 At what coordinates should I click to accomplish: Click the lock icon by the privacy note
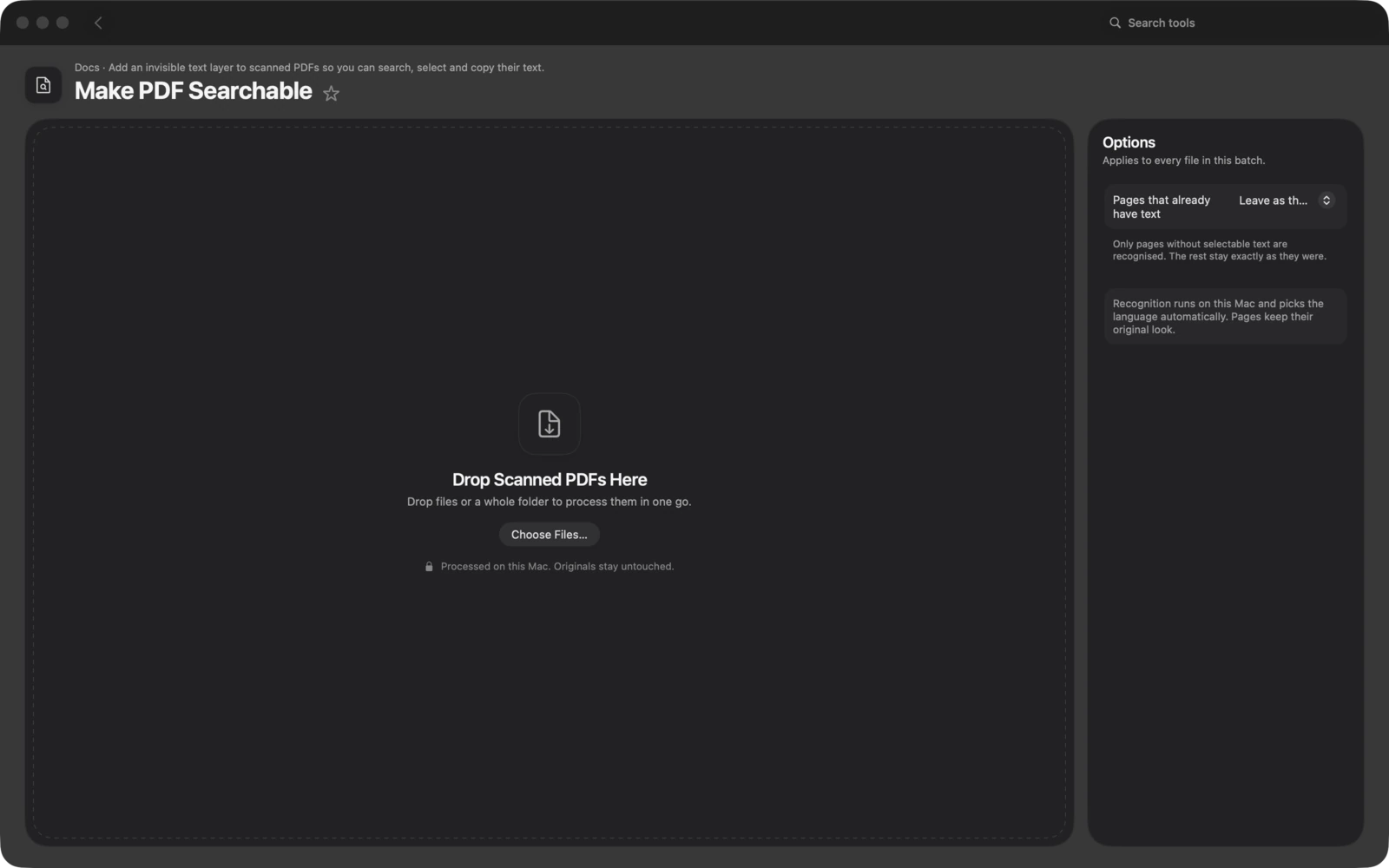point(429,567)
